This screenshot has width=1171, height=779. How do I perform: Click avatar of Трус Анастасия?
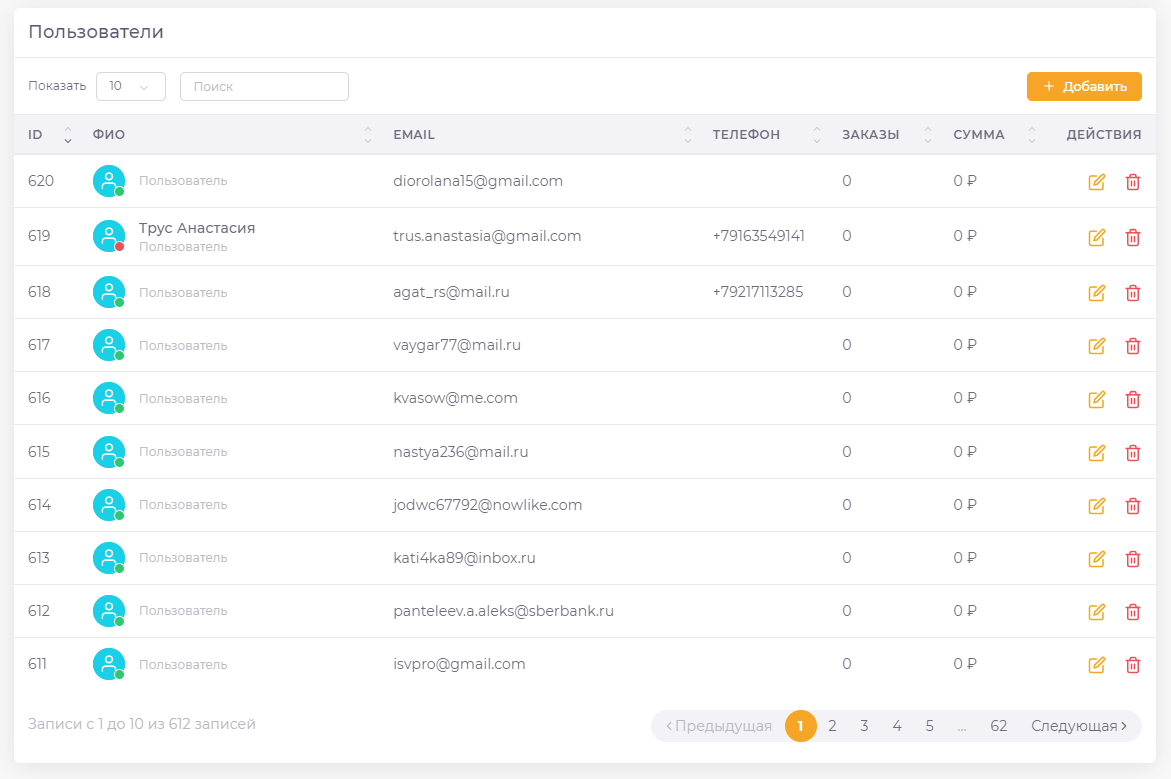click(x=109, y=236)
